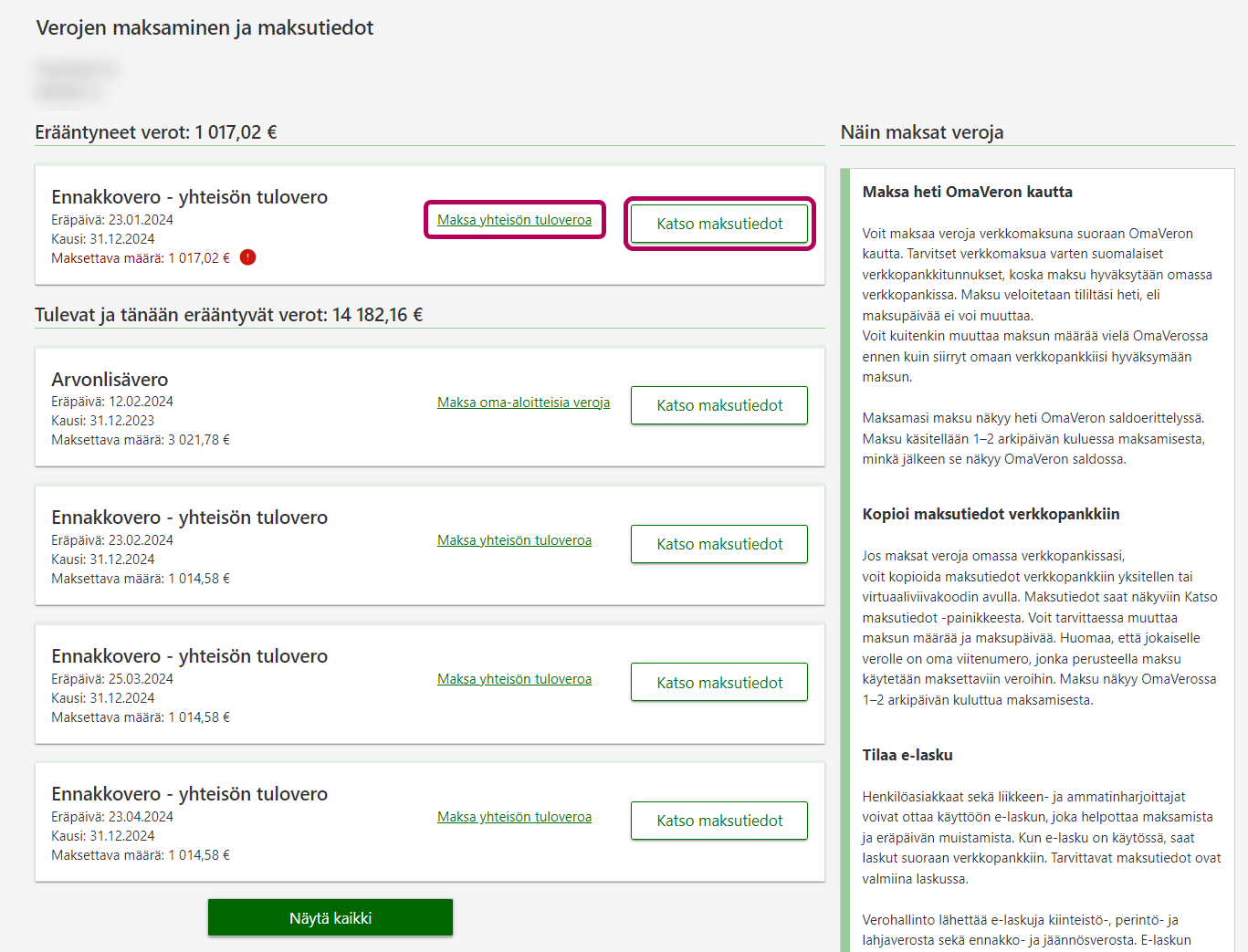The height and width of the screenshot is (952, 1248).
Task: Select 'Kausi: 31.12.2023' text
Action: 103,421
